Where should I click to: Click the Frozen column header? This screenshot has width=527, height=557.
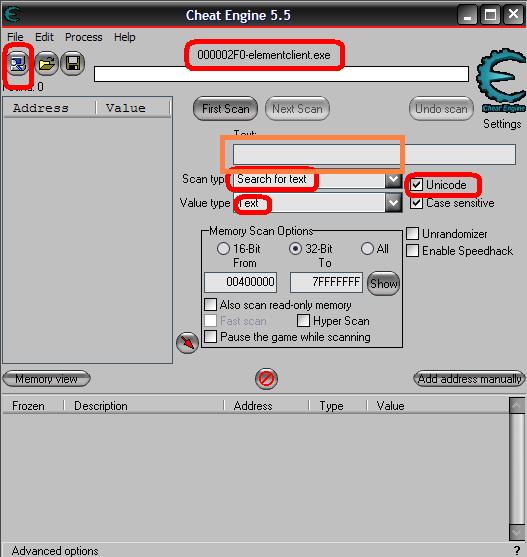33,406
